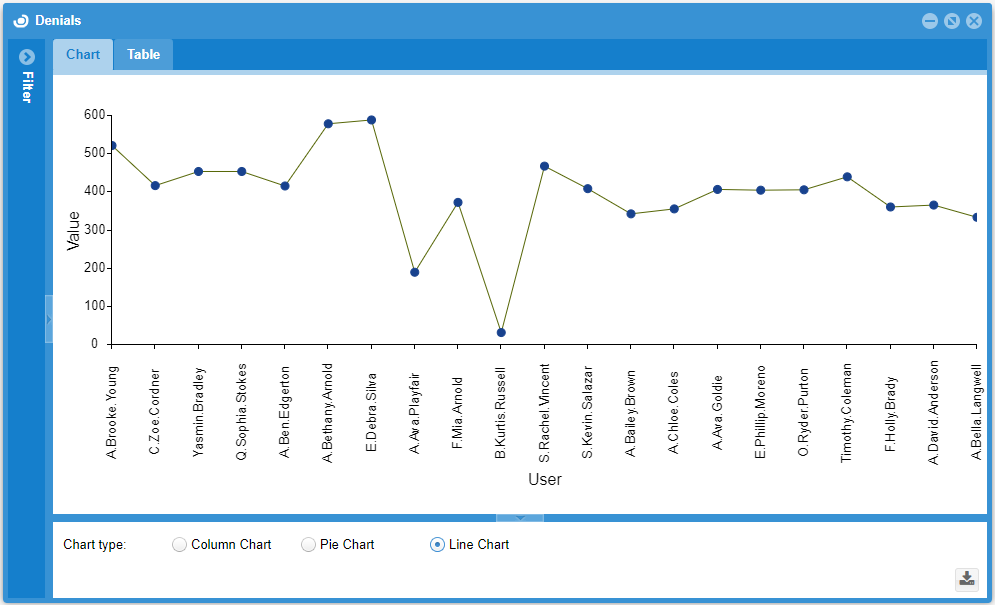The image size is (995, 605).
Task: Maximize the Denials window
Action: [x=952, y=21]
